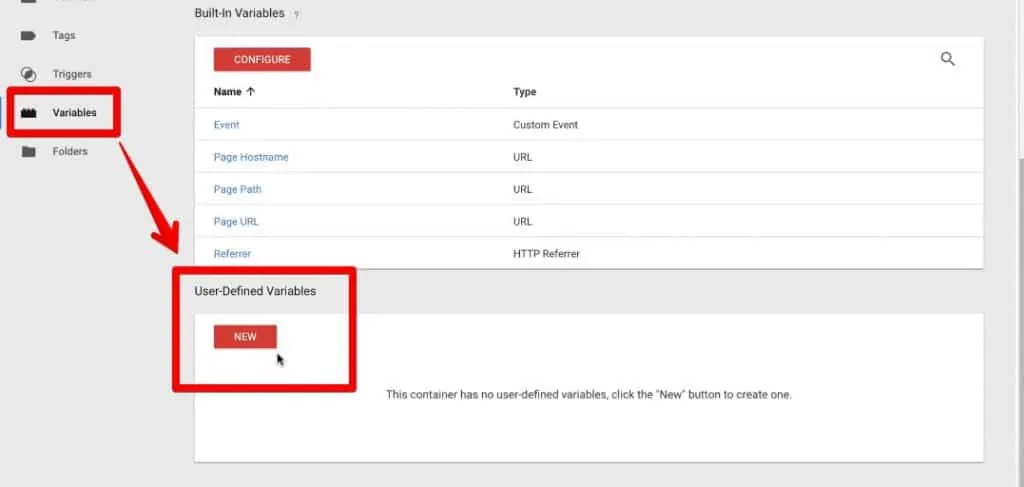Open the Event variable link
This screenshot has height=487, width=1024.
(227, 125)
